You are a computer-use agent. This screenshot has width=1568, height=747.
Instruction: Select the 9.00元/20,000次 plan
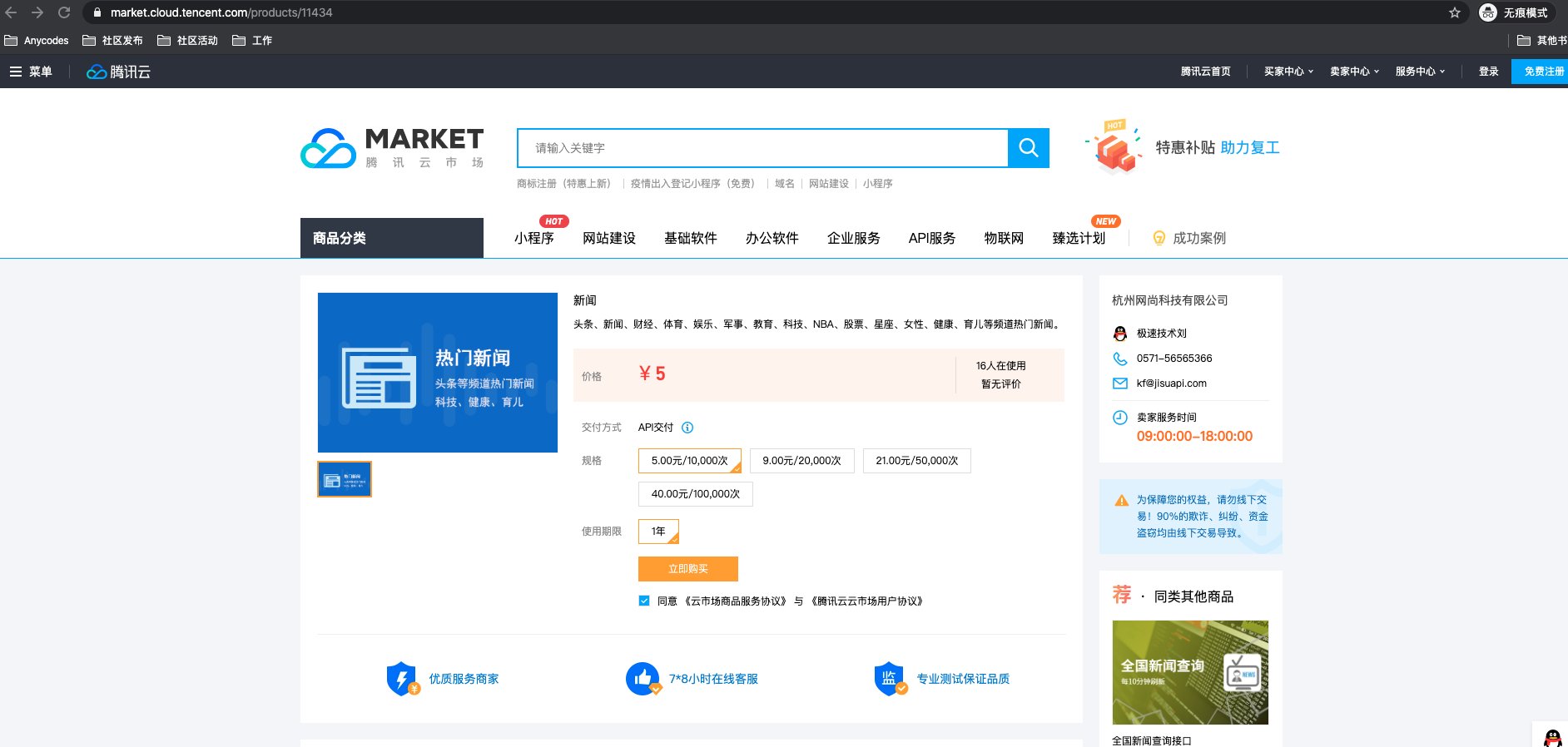pos(802,461)
